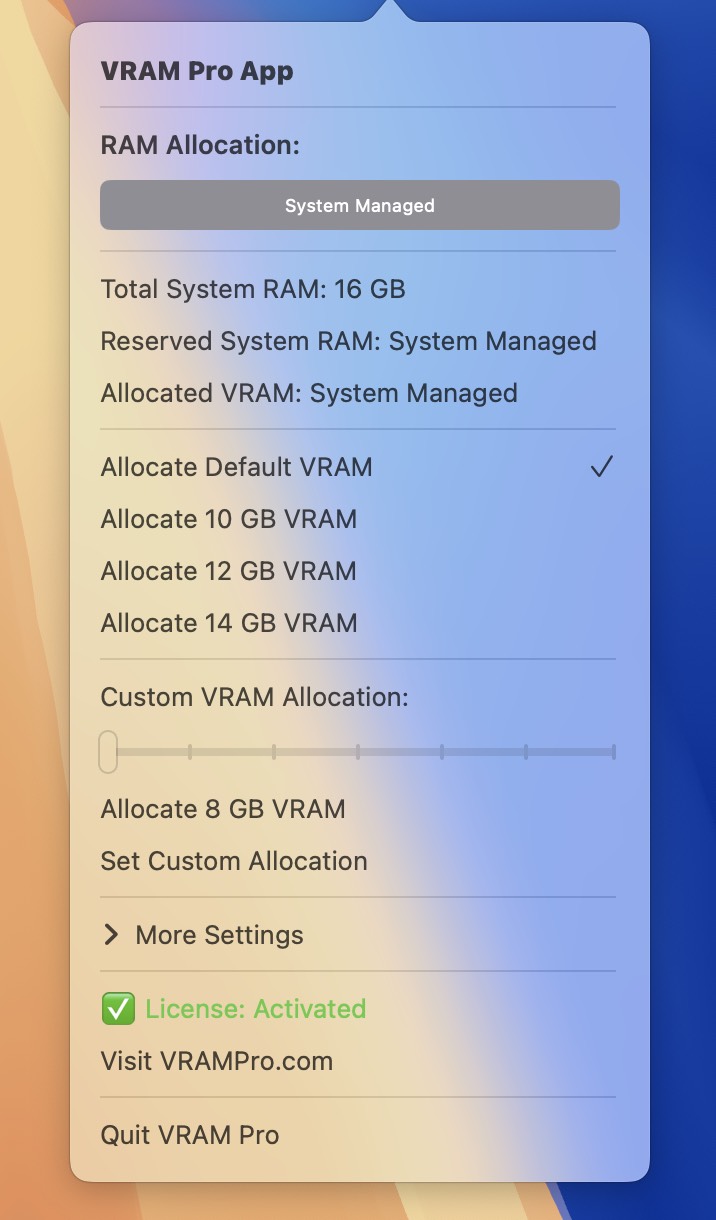Choose Allocate 14 GB VRAM
Image resolution: width=716 pixels, height=1220 pixels.
pos(358,623)
